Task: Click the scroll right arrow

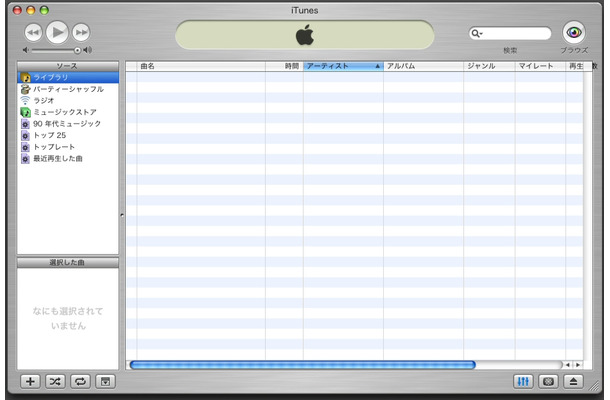Action: click(578, 365)
